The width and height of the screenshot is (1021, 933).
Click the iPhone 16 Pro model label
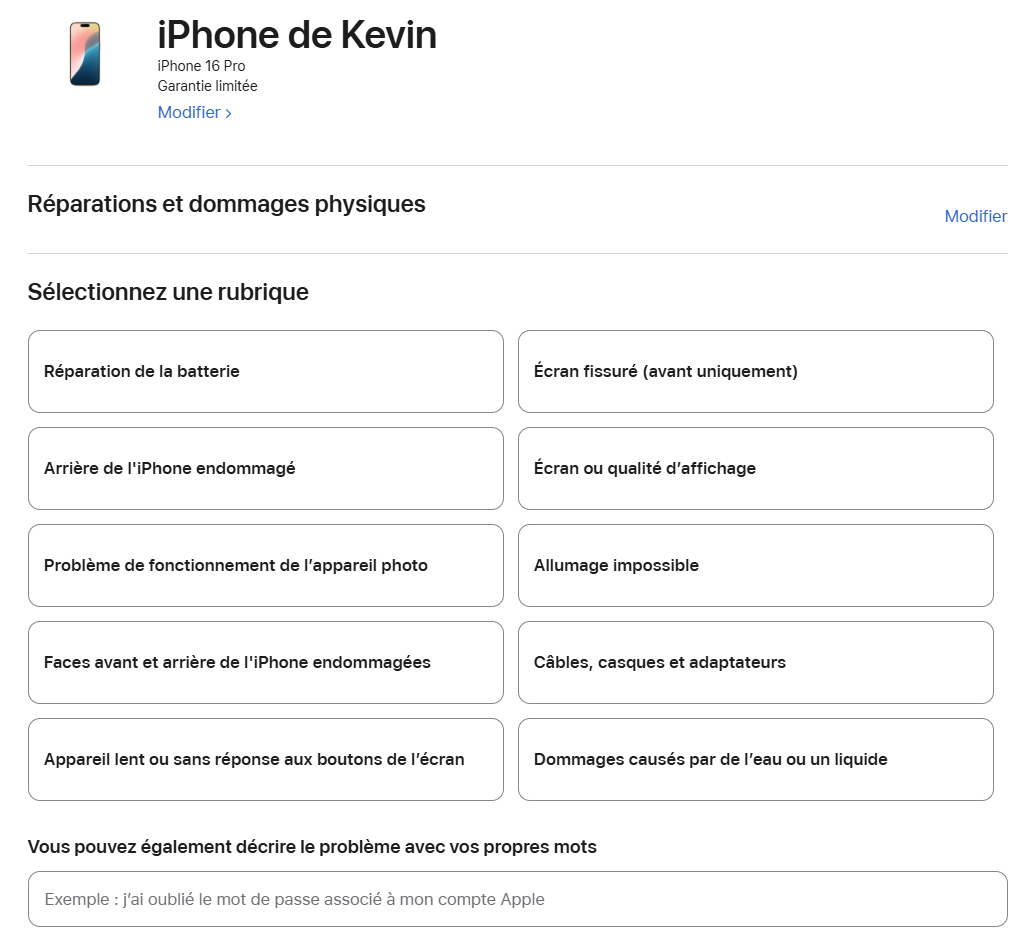[x=201, y=66]
